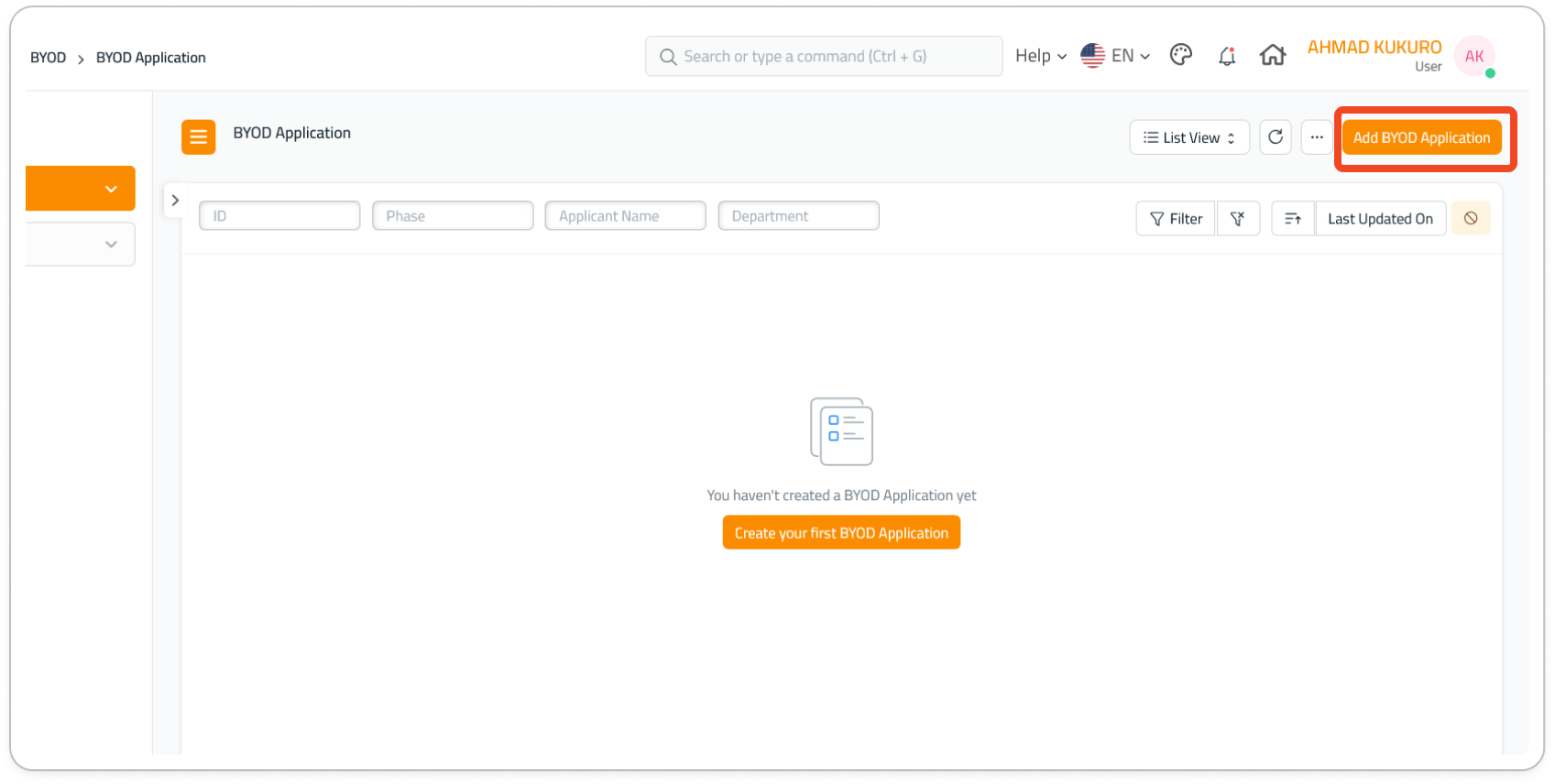
Task: Toggle sort order direction icon
Action: tap(1293, 219)
